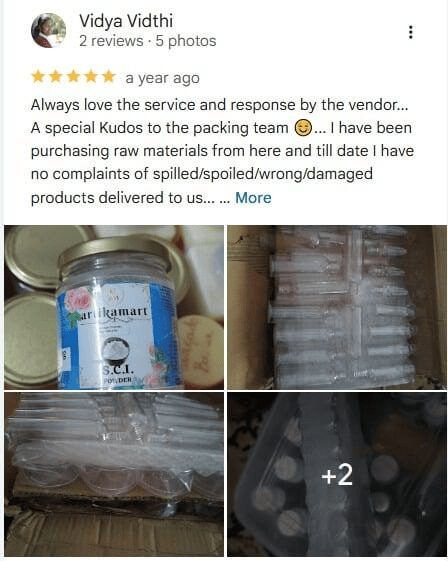The height and width of the screenshot is (561, 448).
Task: Expand the review with the More link
Action: 253,197
